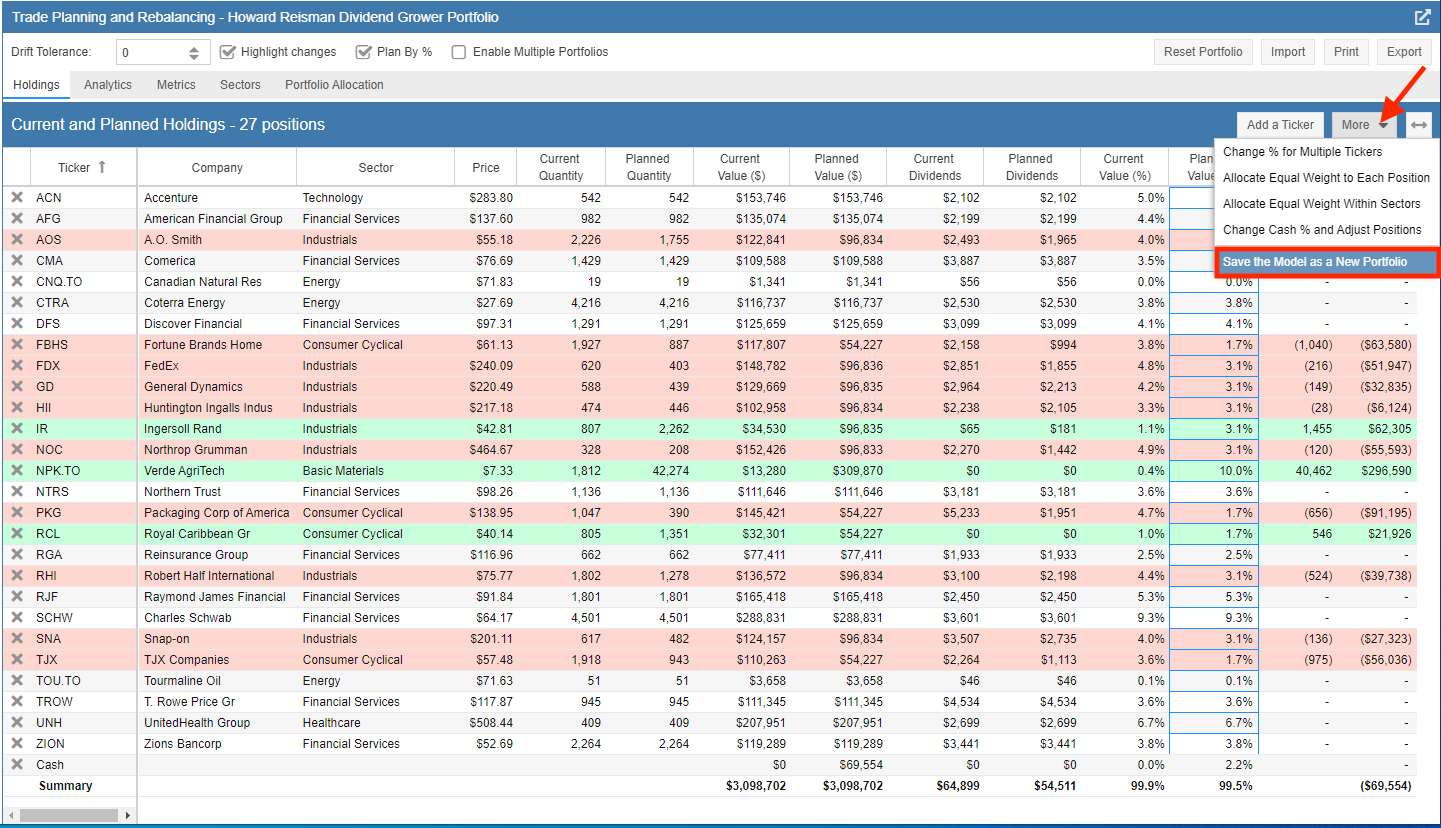1441x828 pixels.
Task: Click the Current Value (%) column header
Action: [x=1124, y=167]
